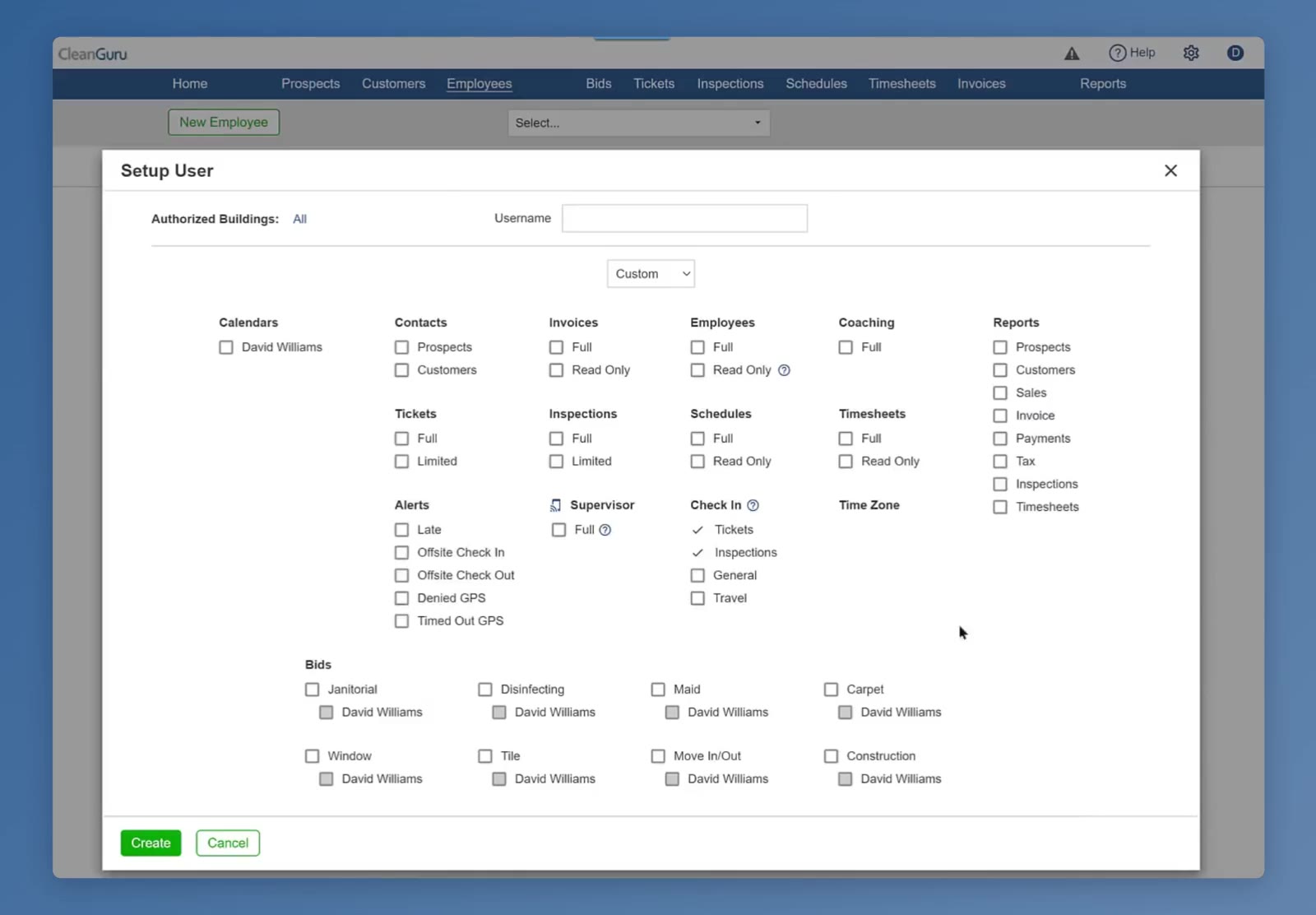Click the All authorized buildings link
Screen dimensions: 1316x915
(x=299, y=219)
